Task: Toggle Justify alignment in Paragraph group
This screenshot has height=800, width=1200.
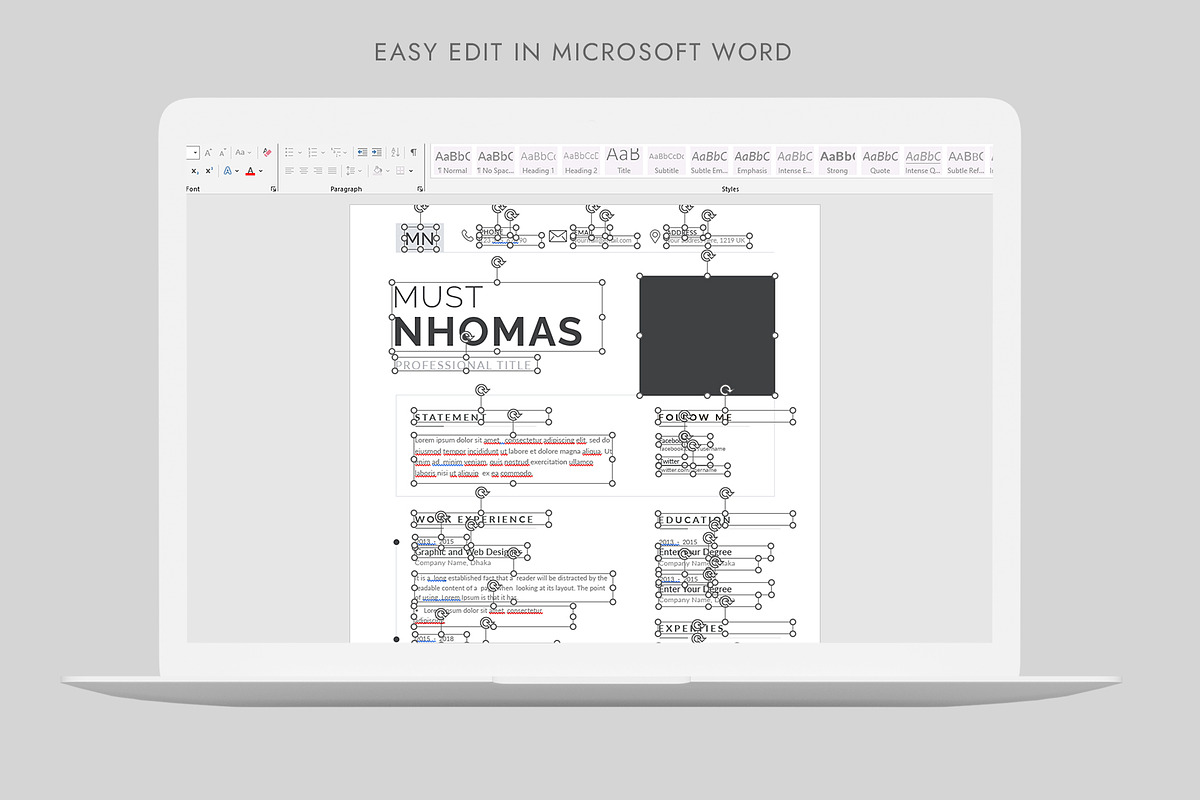Action: pos(333,171)
